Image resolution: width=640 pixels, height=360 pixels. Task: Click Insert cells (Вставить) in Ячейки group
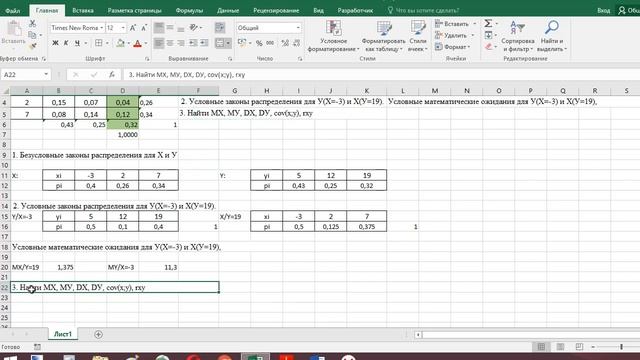[x=452, y=24]
